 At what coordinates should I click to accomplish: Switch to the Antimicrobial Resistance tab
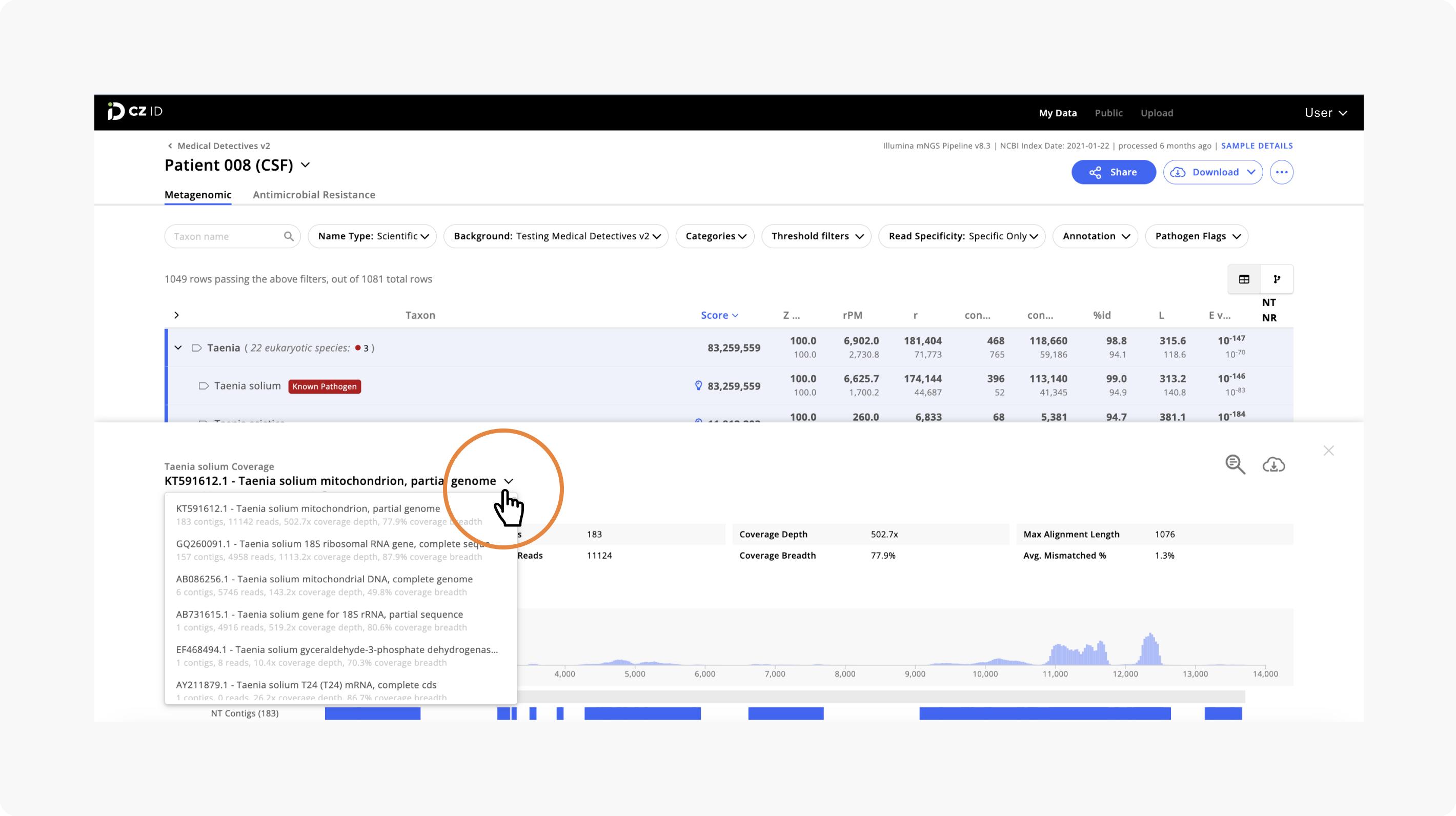click(314, 195)
